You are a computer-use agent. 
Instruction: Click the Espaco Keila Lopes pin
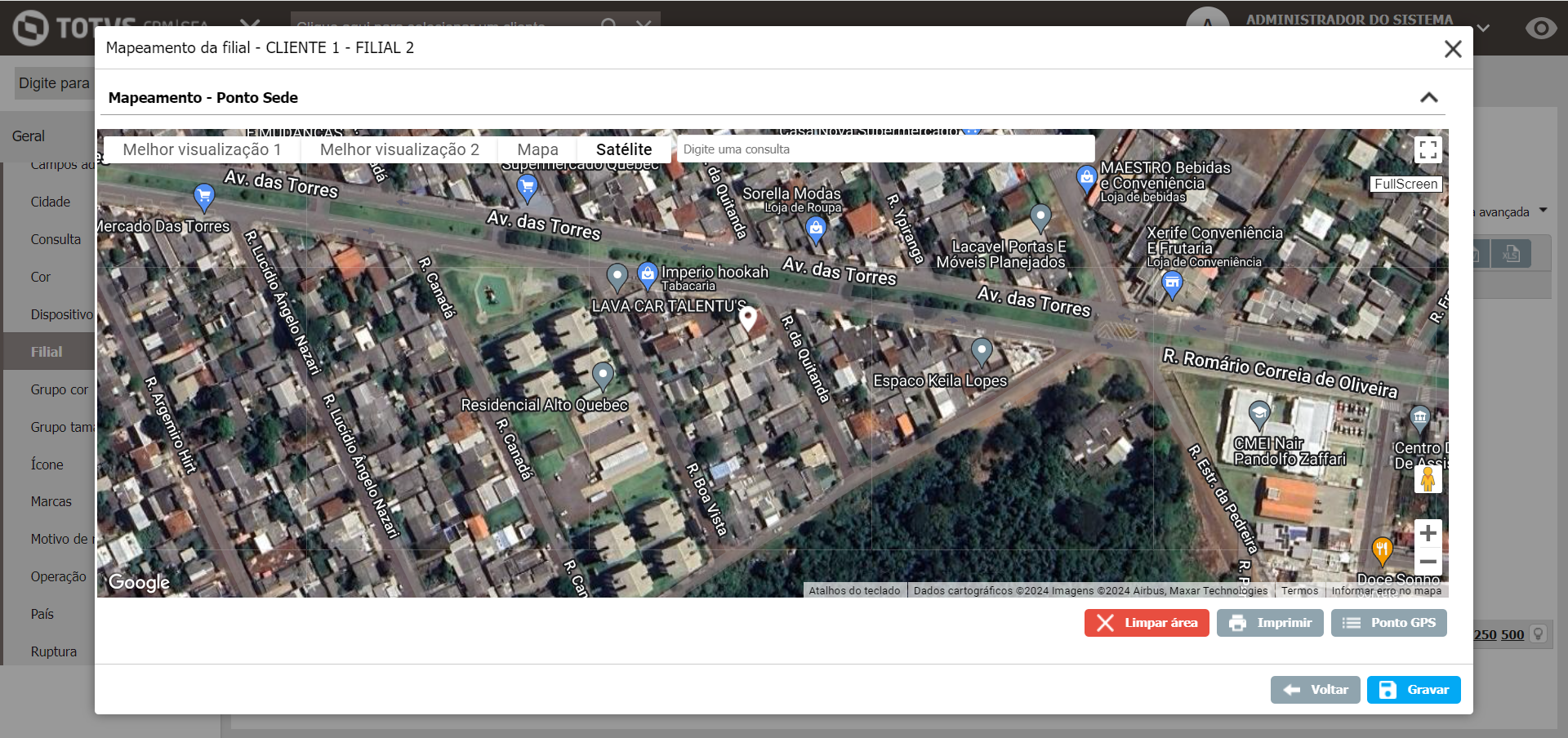point(982,352)
